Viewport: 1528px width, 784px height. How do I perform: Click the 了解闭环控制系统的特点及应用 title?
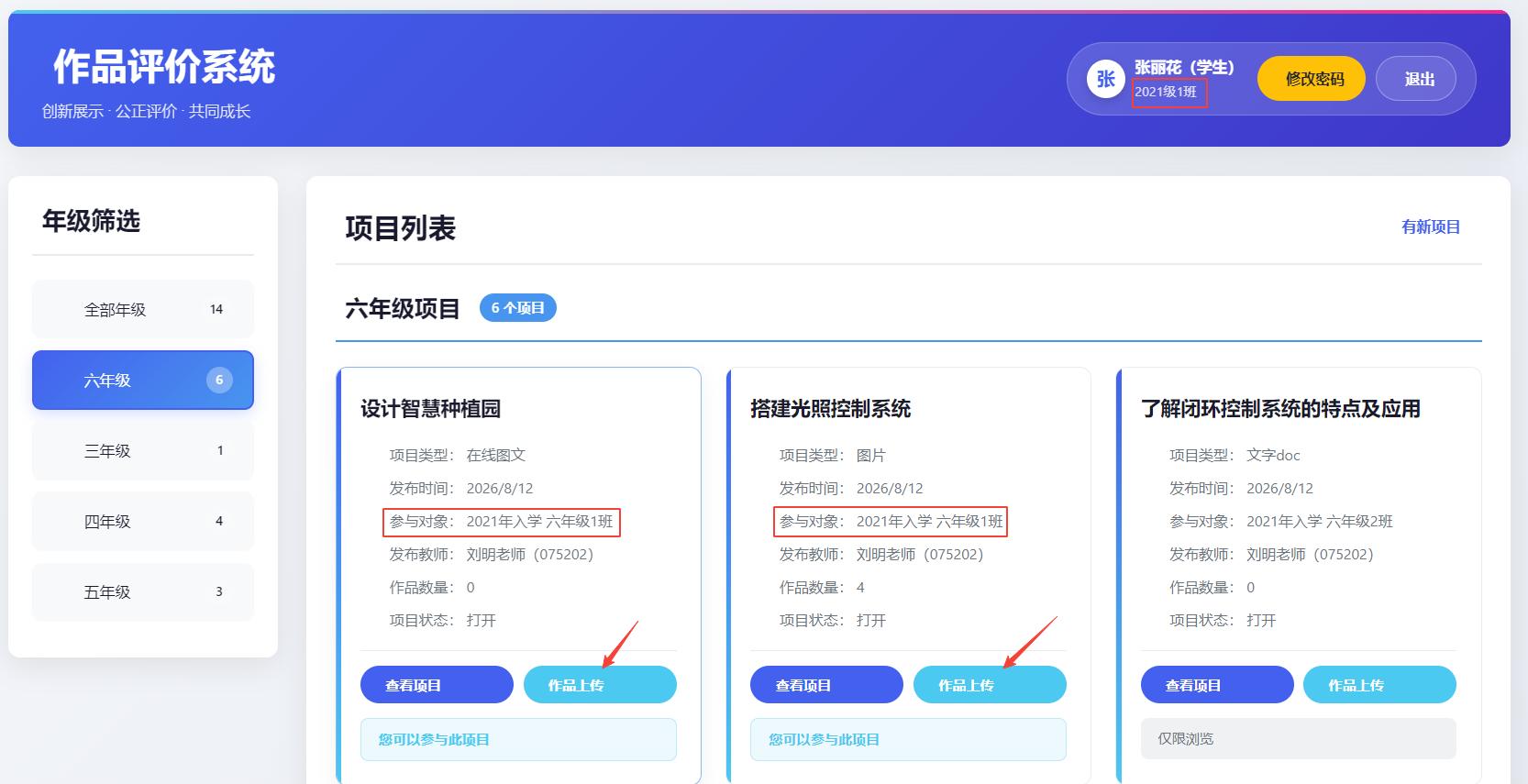[x=1280, y=409]
